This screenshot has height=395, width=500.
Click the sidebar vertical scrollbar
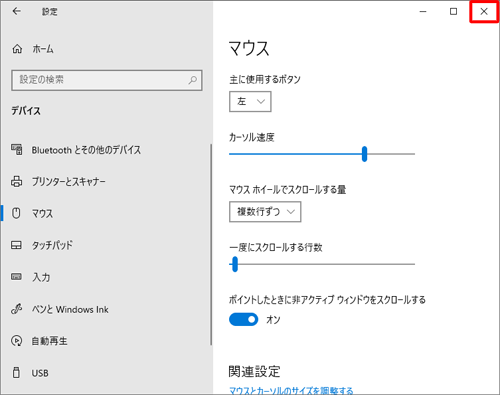(211, 244)
